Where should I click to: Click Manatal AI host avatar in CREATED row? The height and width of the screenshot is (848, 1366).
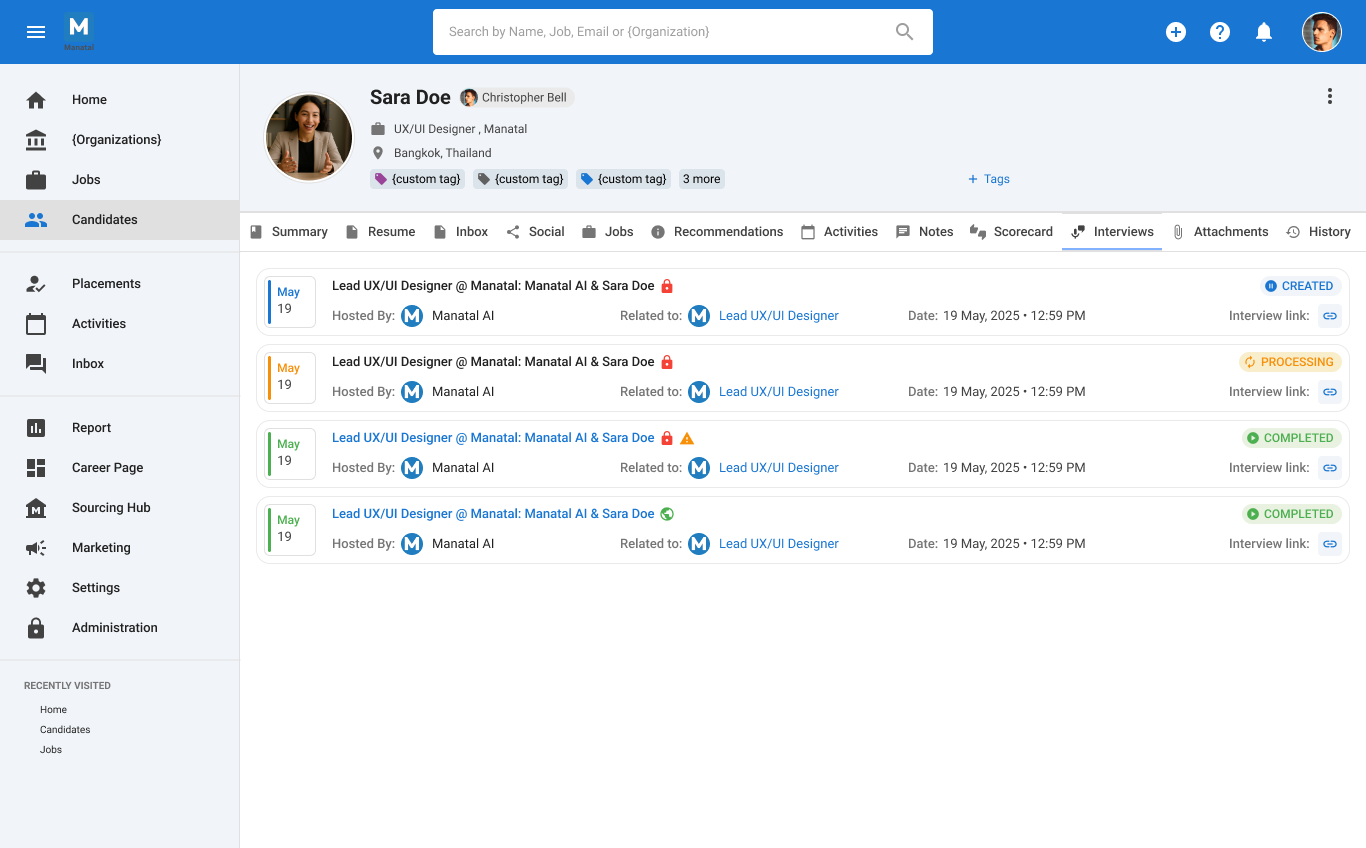coord(412,316)
